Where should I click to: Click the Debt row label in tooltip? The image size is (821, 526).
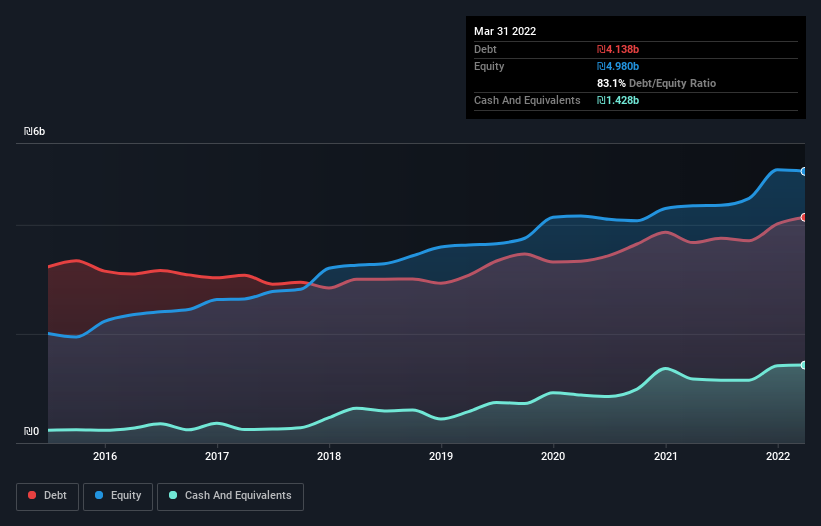click(x=485, y=49)
